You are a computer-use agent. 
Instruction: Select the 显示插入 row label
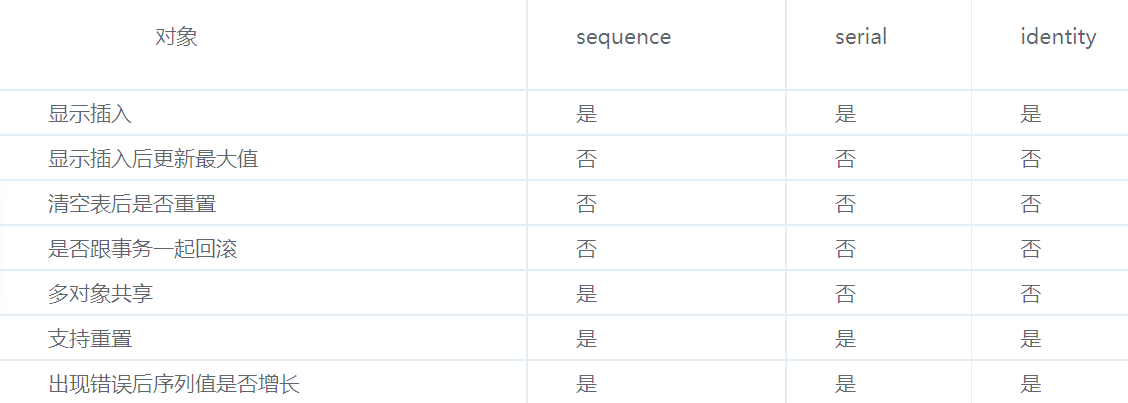coord(90,114)
